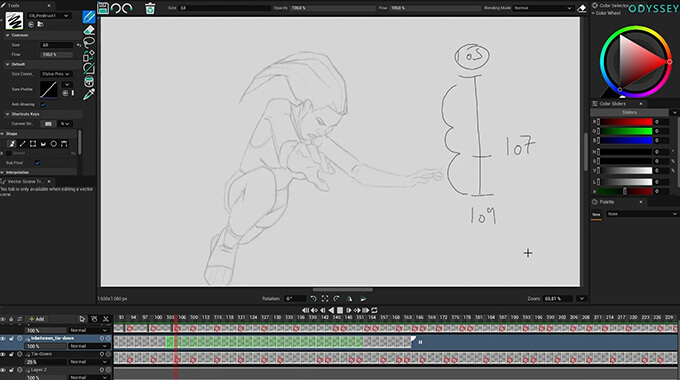This screenshot has height=380, width=680.
Task: Undo the last action
Action: point(116,8)
